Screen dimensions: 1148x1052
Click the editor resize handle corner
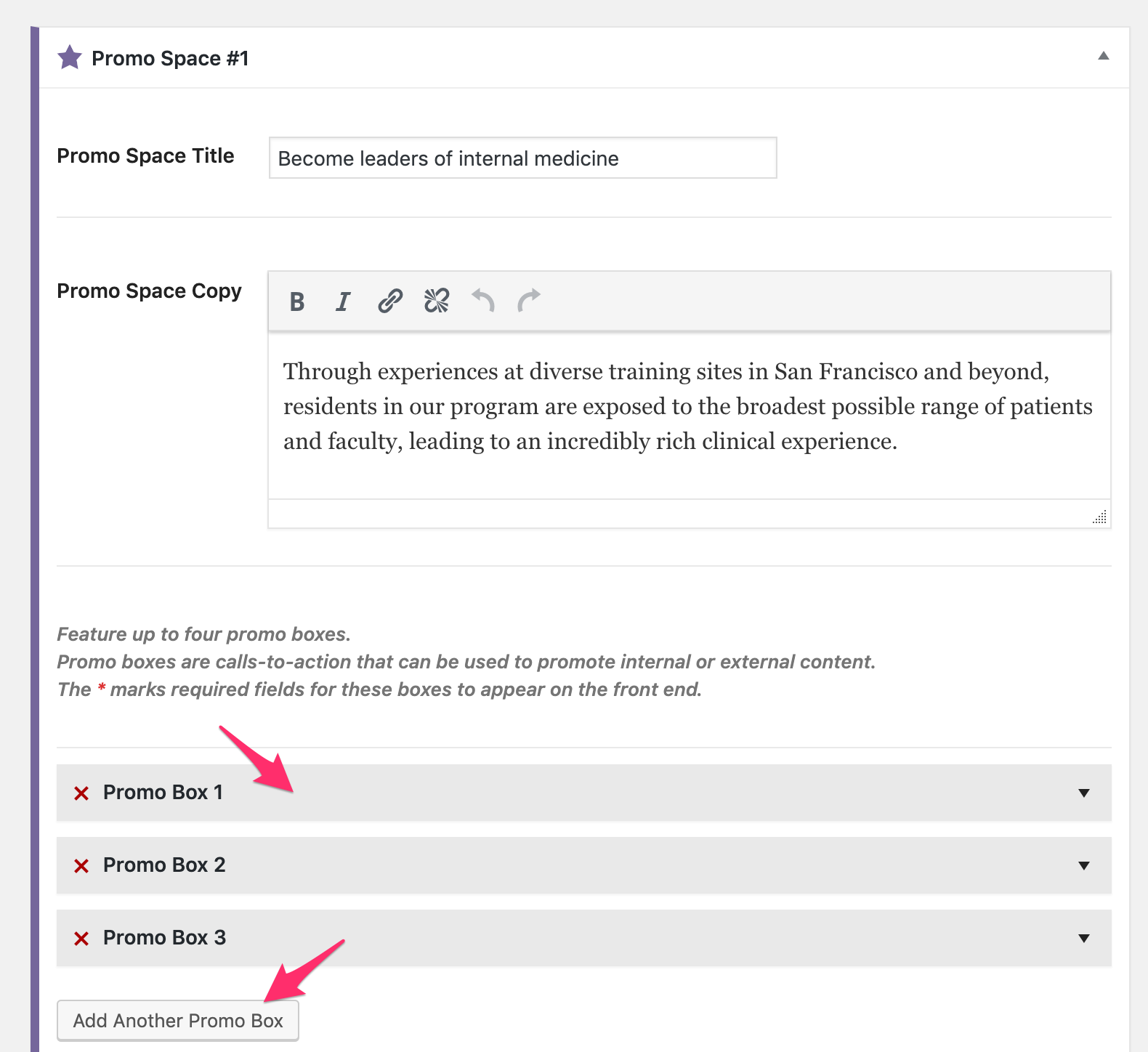(1100, 517)
